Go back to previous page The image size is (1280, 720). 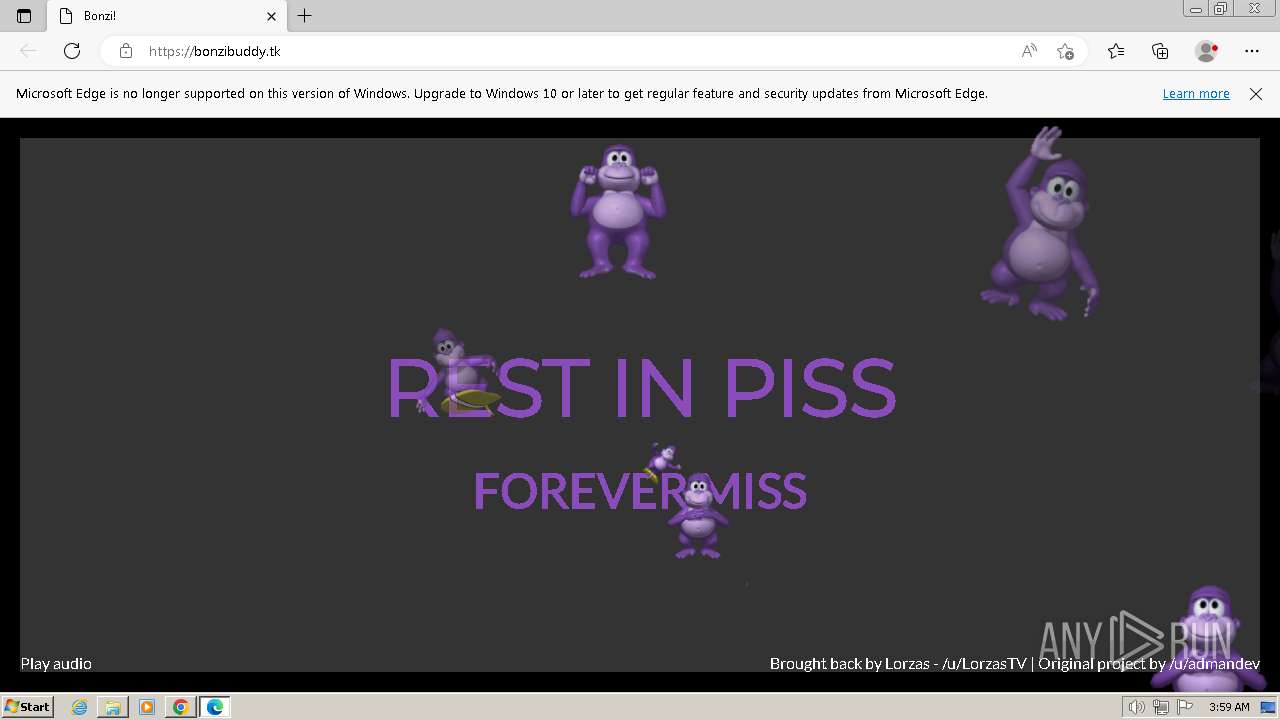28,51
